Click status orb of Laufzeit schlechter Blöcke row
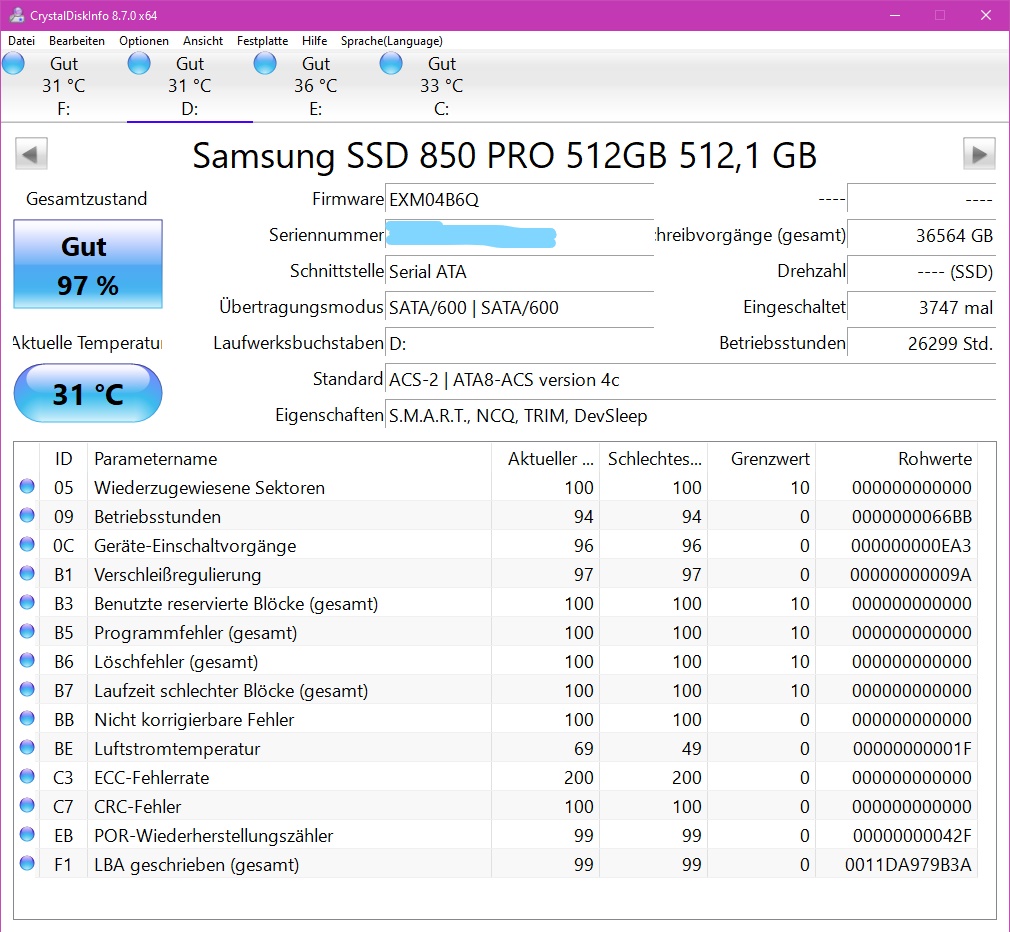Screen dimensions: 1010x932 [x=27, y=689]
